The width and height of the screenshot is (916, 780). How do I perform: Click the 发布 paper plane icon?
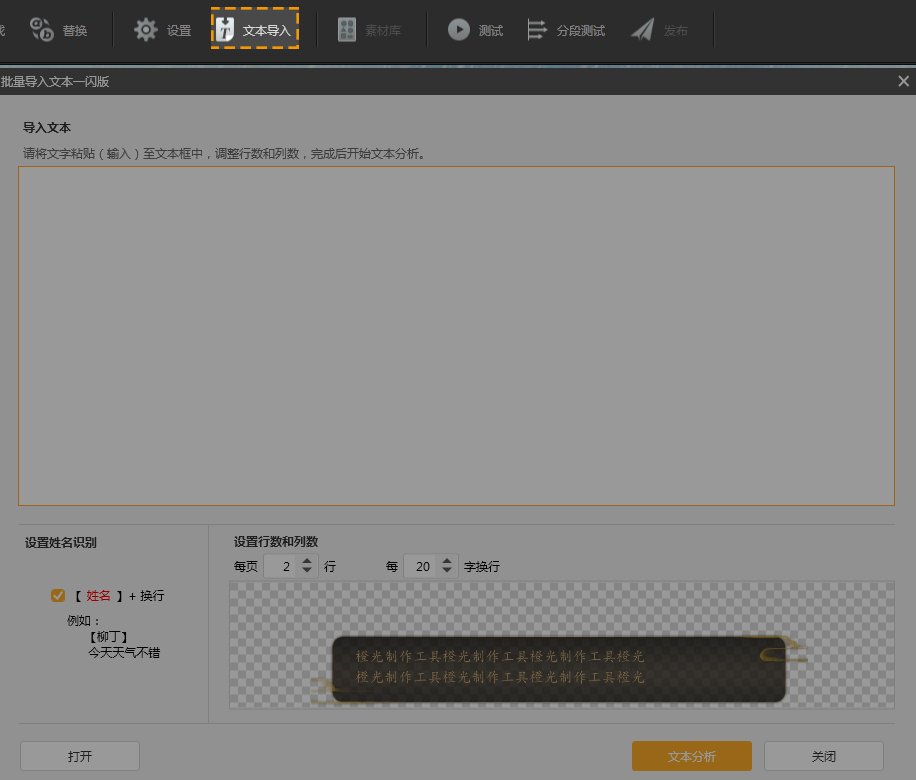(642, 30)
